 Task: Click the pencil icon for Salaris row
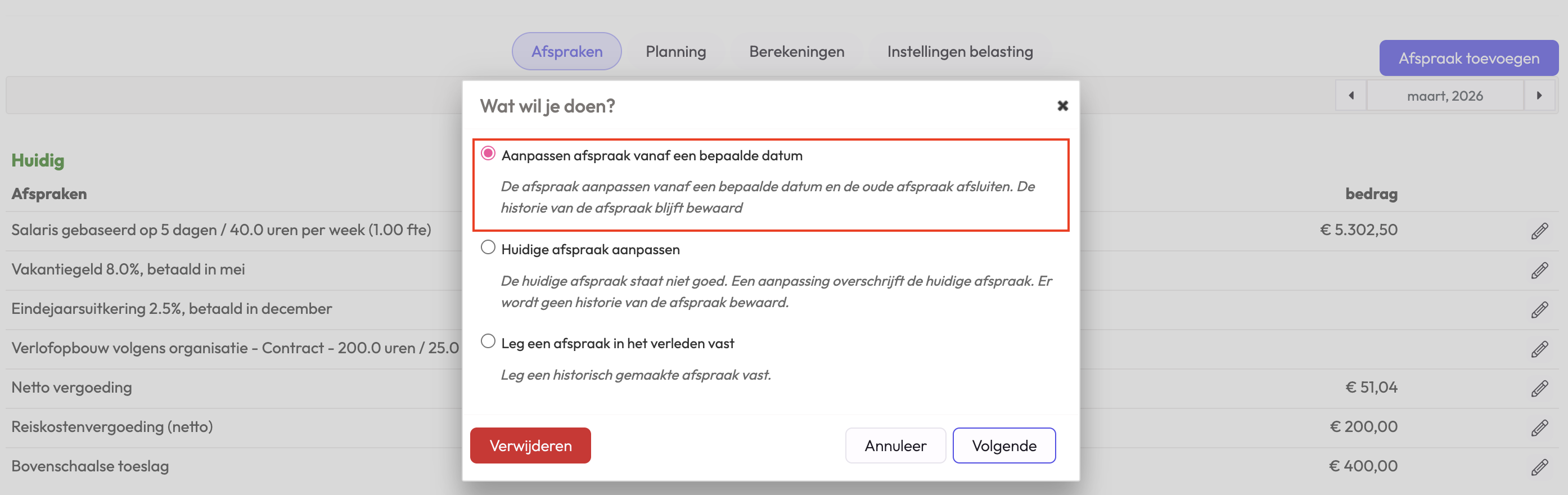[x=1539, y=231]
